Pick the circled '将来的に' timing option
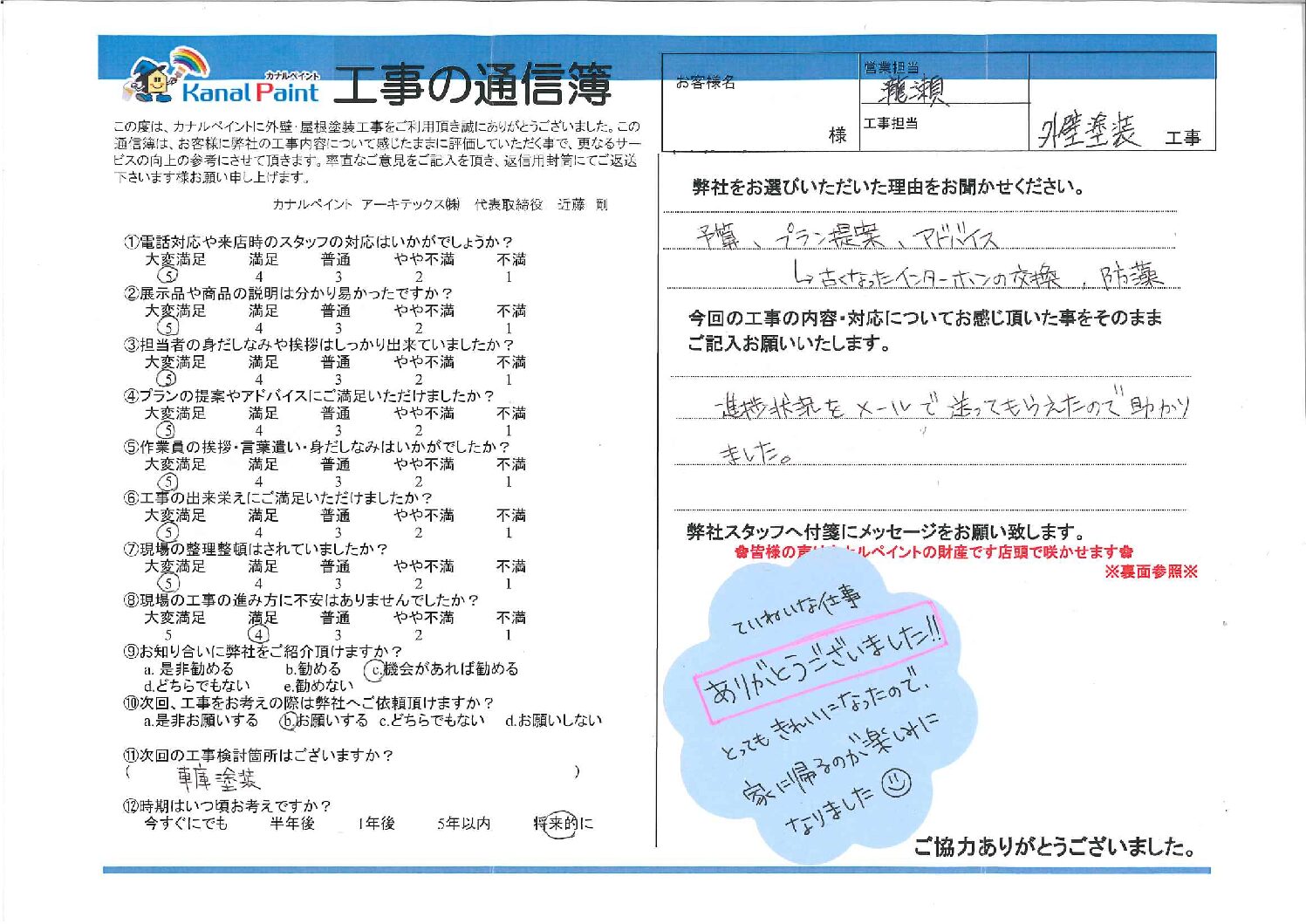The image size is (1306, 924). click(562, 824)
